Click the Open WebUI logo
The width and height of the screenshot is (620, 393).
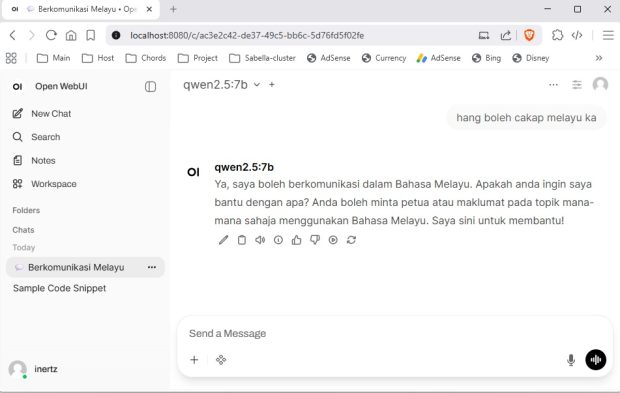tap(17, 87)
